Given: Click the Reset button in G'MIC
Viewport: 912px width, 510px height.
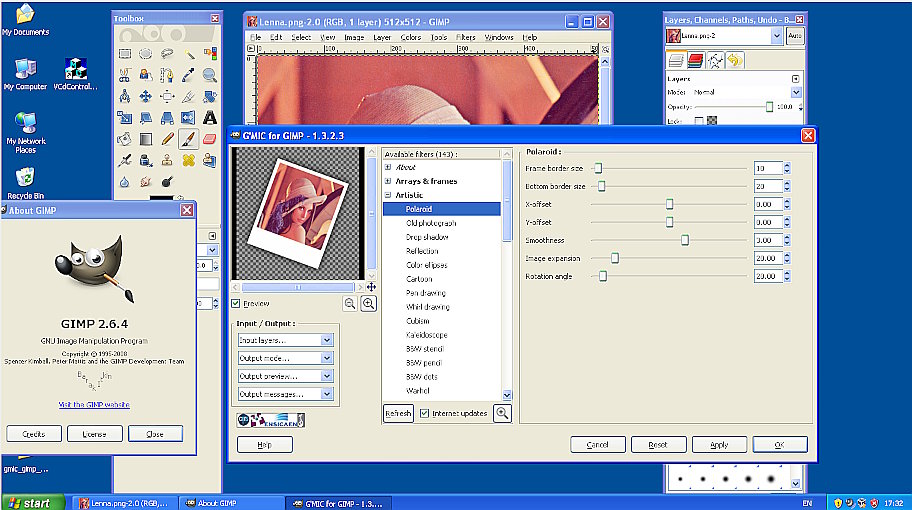Looking at the screenshot, I should pos(658,445).
